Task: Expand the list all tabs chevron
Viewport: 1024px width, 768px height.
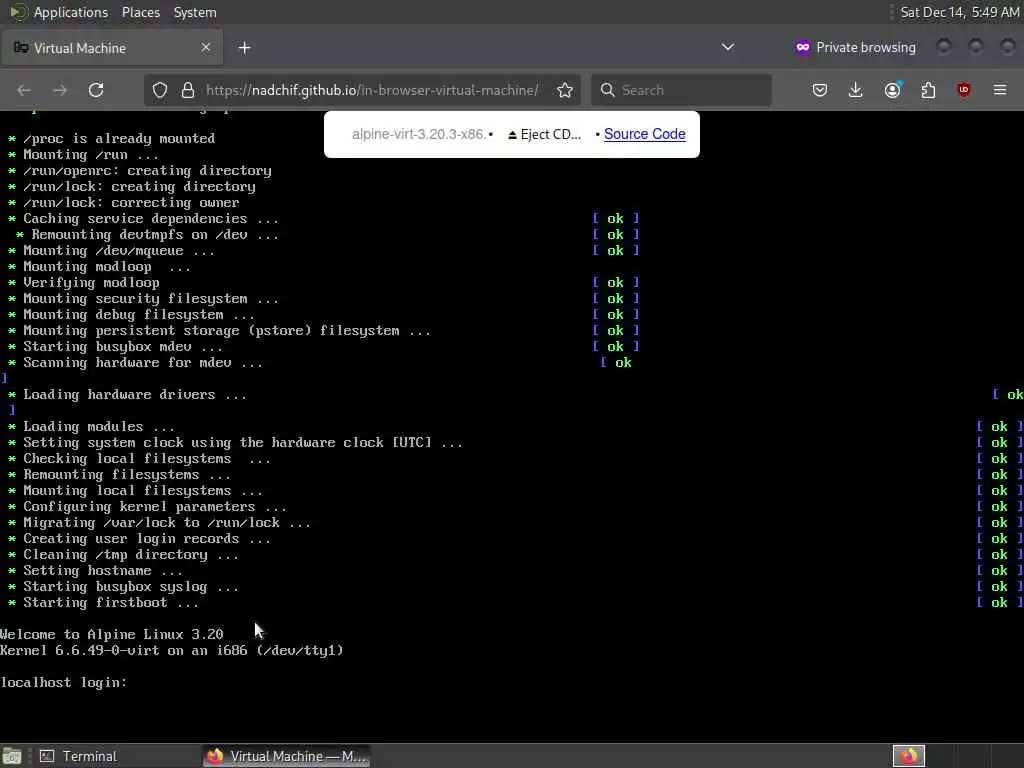Action: coord(728,47)
